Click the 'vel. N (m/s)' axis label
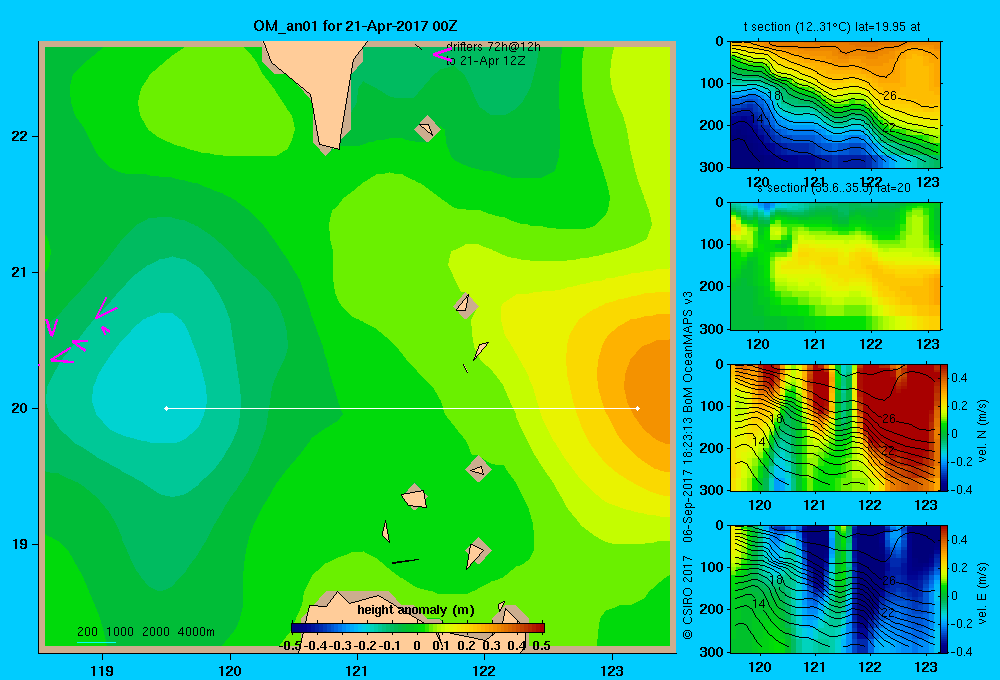The image size is (1000, 680). pyautogui.click(x=982, y=431)
